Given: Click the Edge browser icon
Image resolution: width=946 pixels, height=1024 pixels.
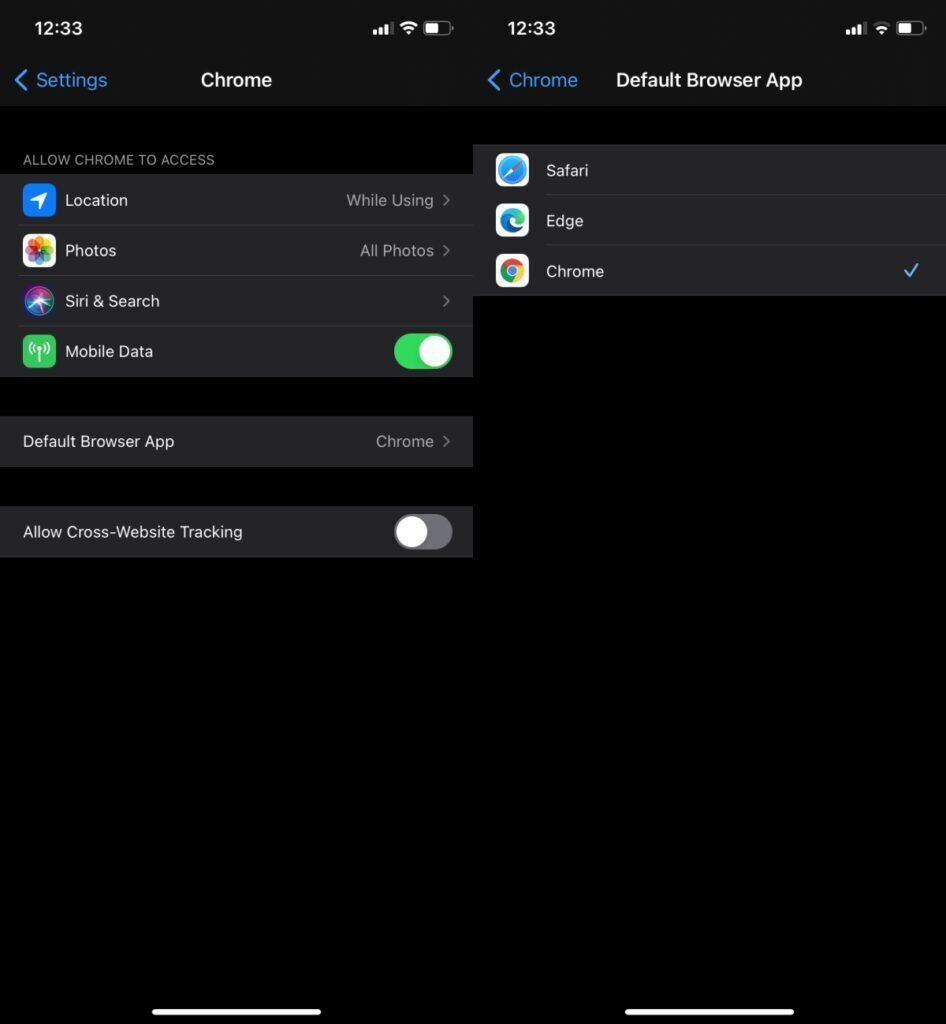Looking at the screenshot, I should point(512,220).
